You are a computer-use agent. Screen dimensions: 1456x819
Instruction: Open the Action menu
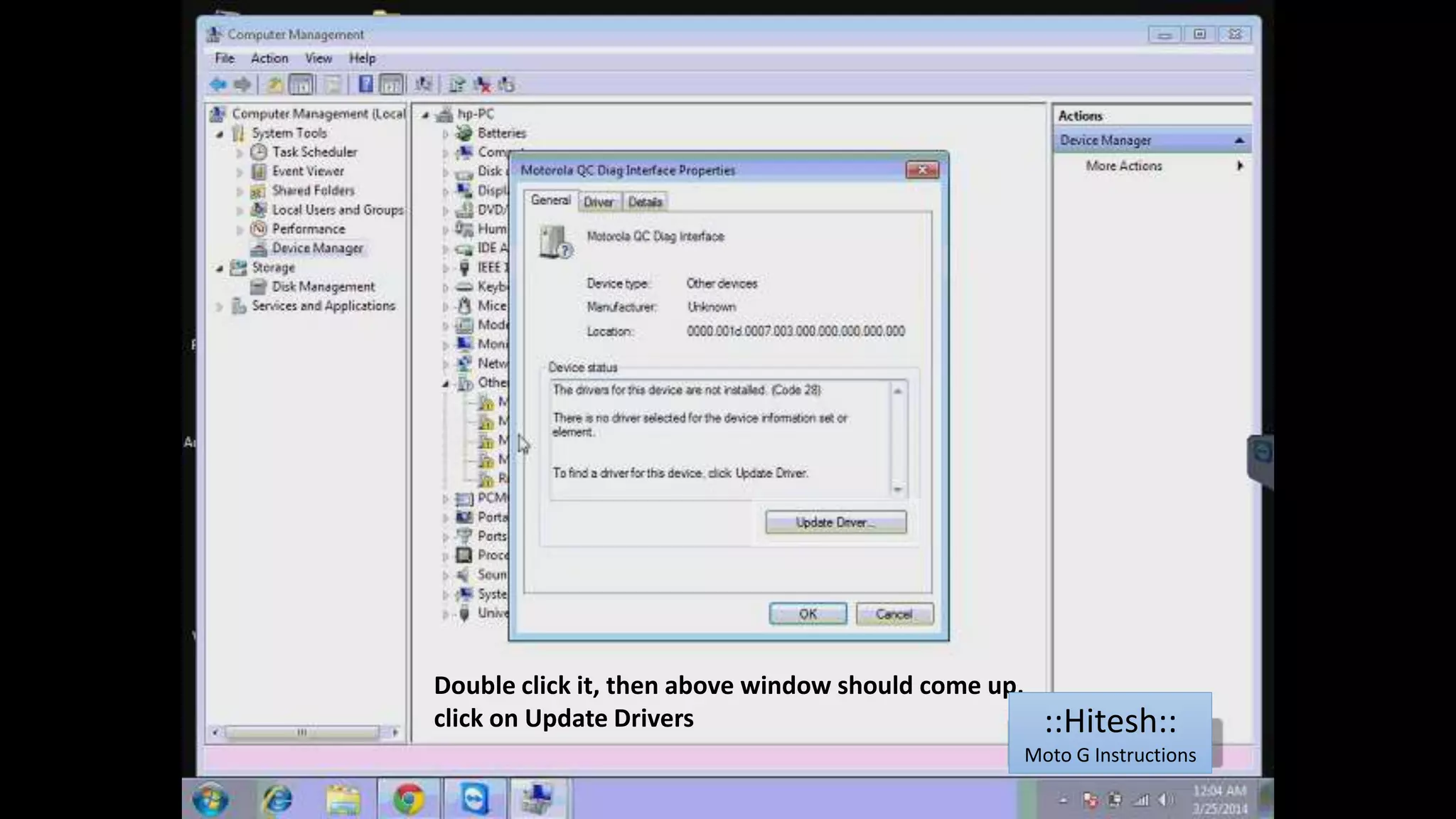[269, 58]
